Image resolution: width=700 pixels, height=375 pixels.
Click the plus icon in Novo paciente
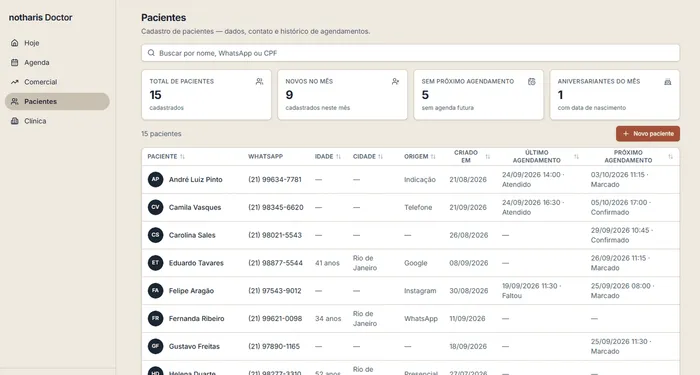(626, 134)
